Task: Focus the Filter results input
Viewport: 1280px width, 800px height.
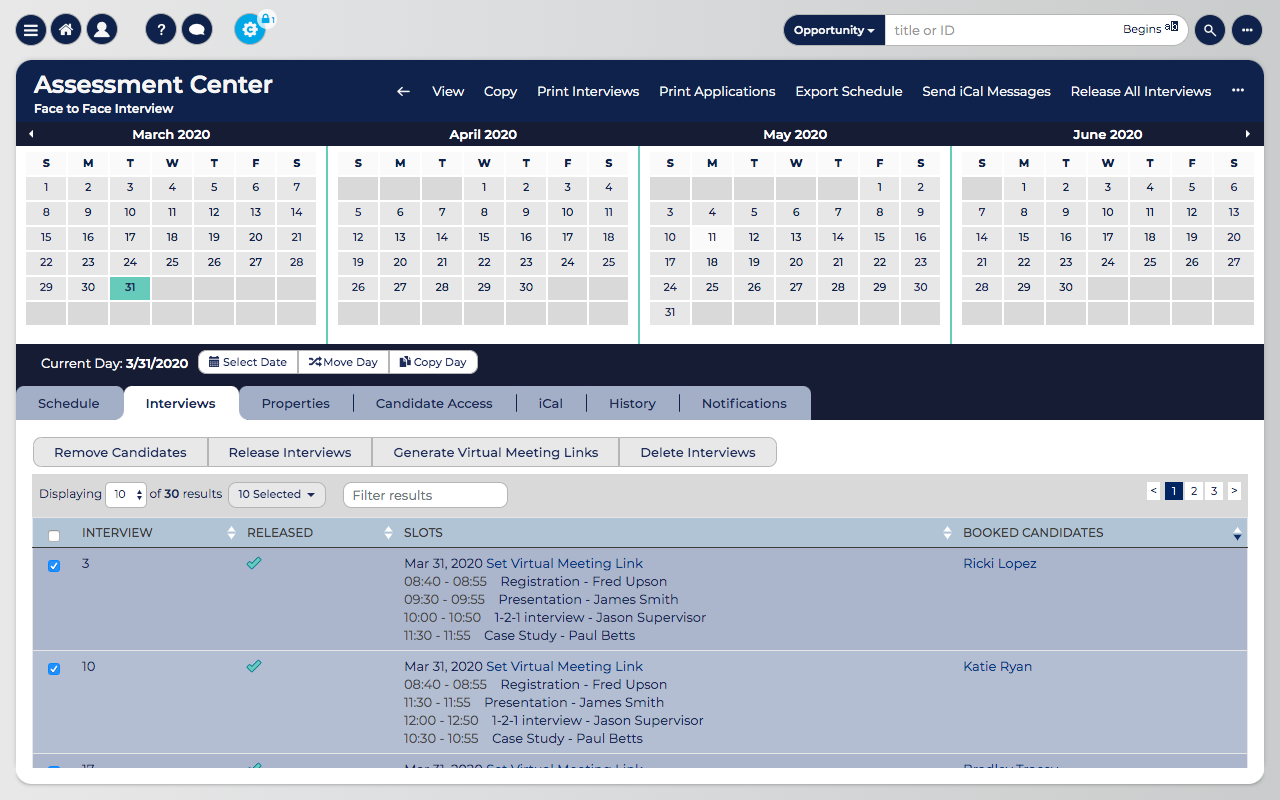Action: pos(425,495)
